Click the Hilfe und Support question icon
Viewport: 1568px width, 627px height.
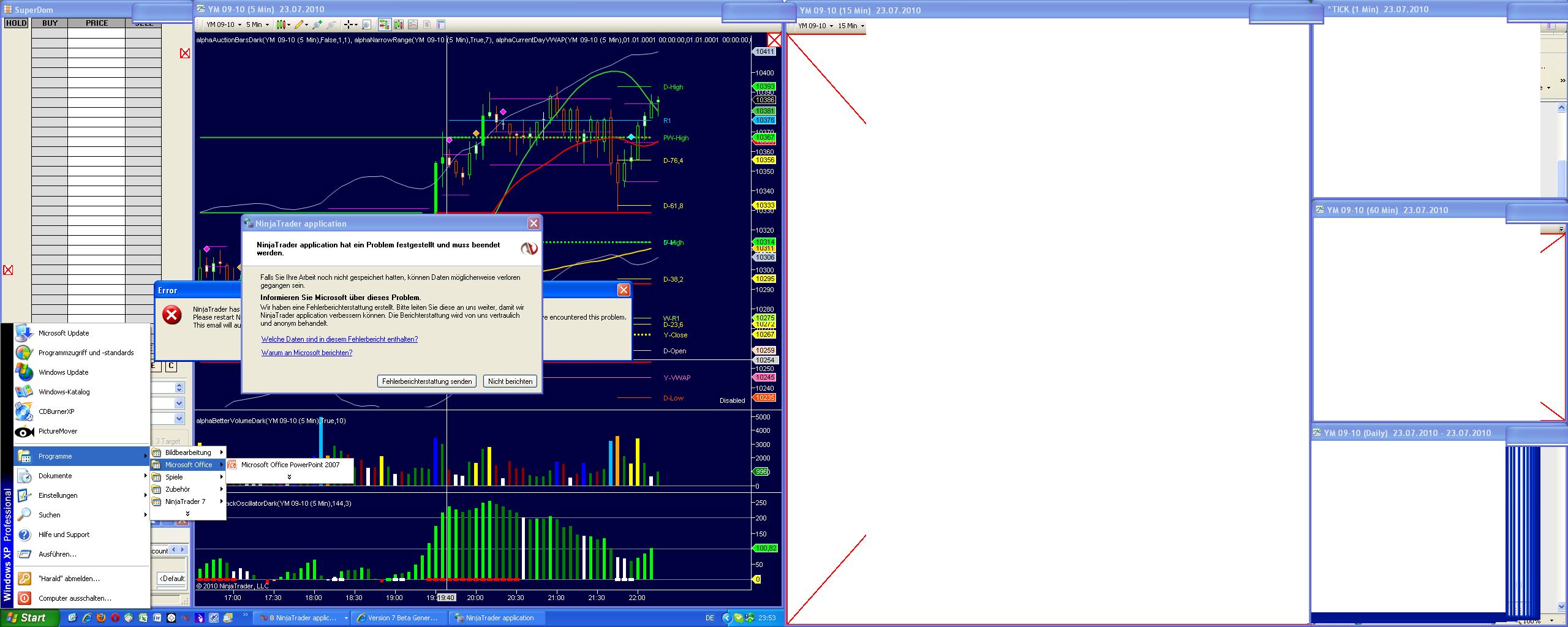[x=24, y=535]
